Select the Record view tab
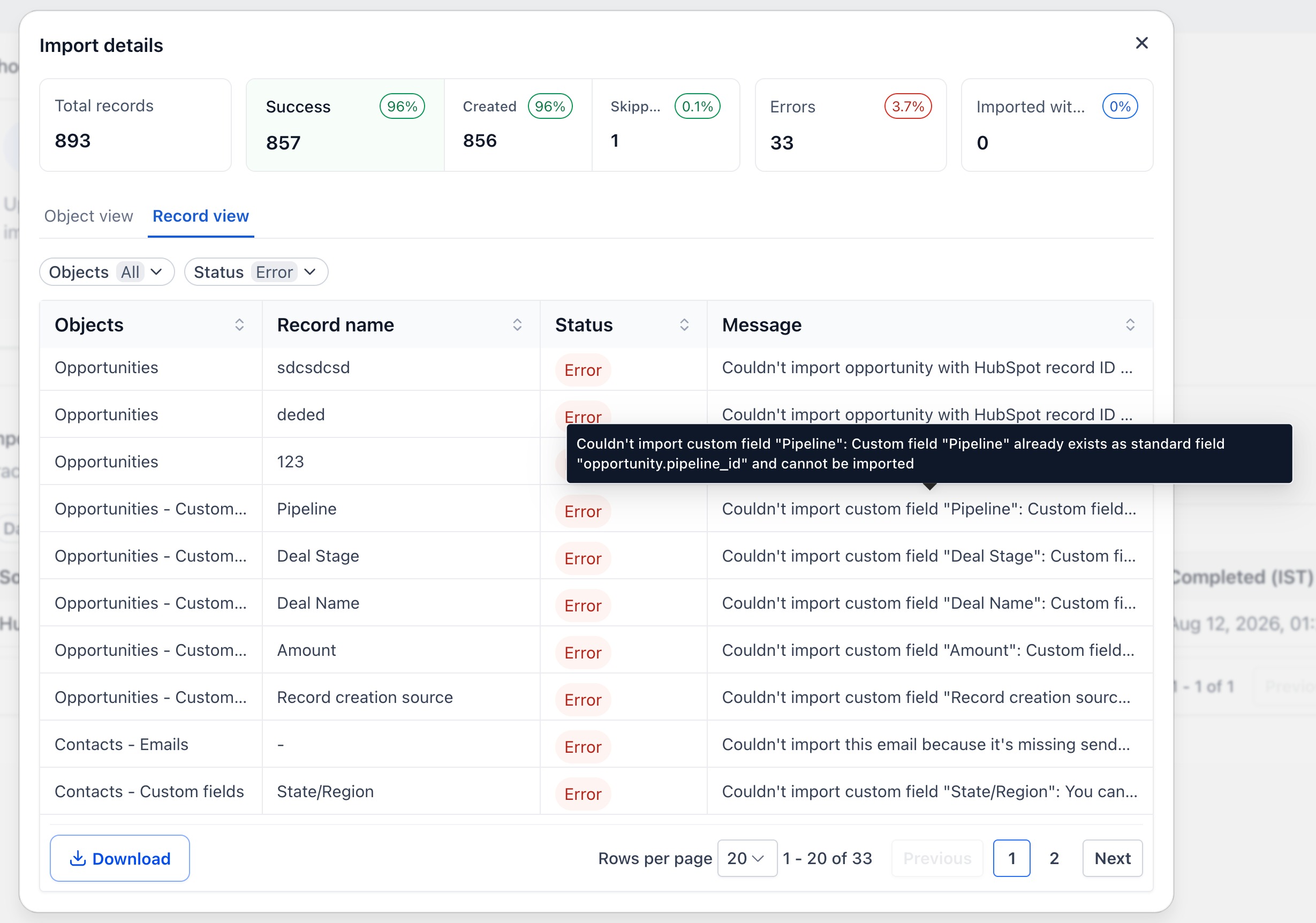This screenshot has height=923, width=1316. coord(201,216)
